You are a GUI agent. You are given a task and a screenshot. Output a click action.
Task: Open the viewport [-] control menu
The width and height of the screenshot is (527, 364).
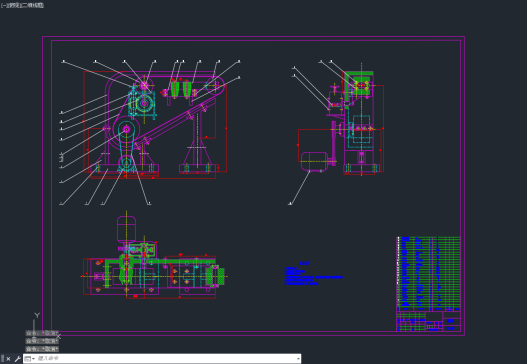(x=3, y=5)
